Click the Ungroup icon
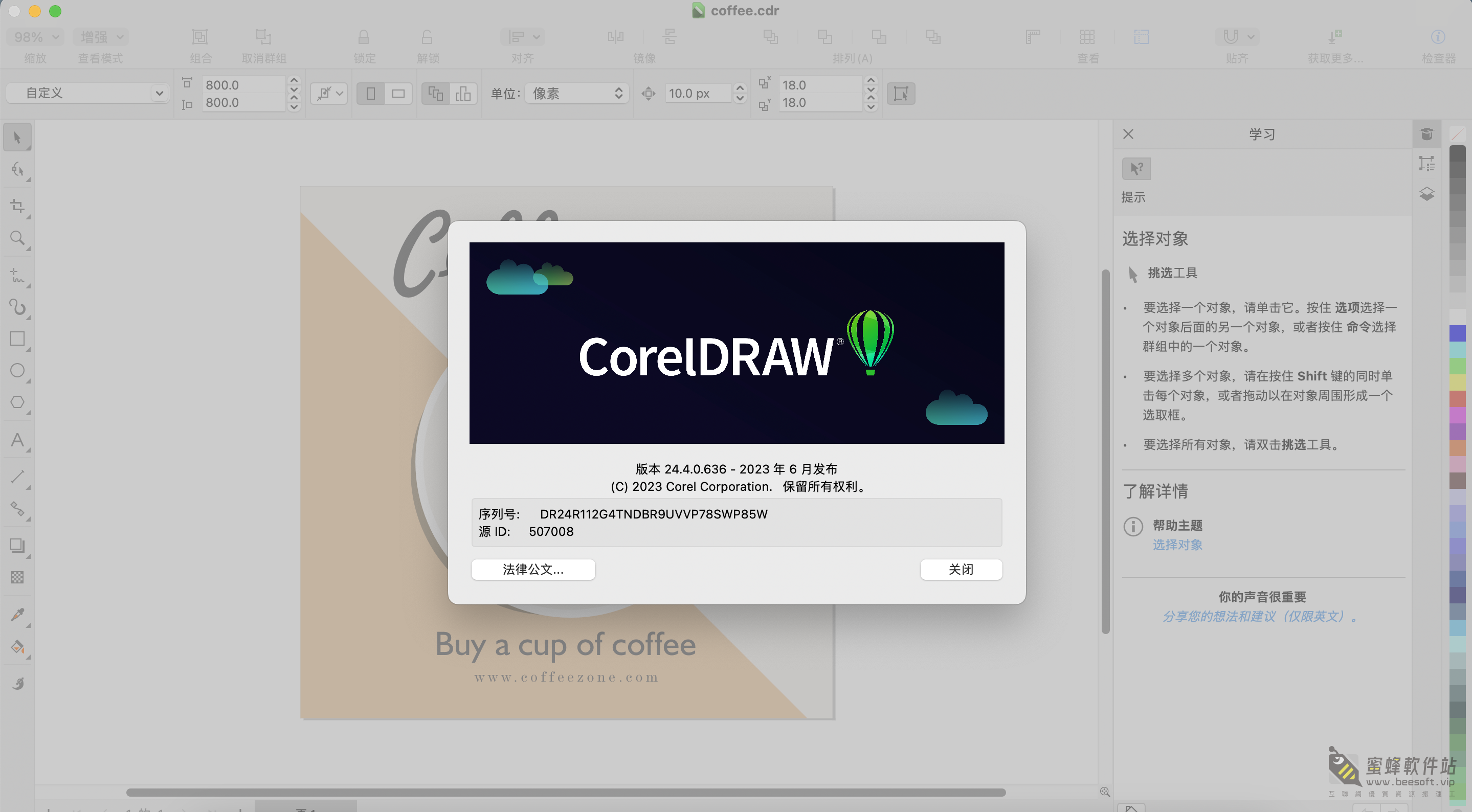This screenshot has height=812, width=1472. pyautogui.click(x=263, y=37)
